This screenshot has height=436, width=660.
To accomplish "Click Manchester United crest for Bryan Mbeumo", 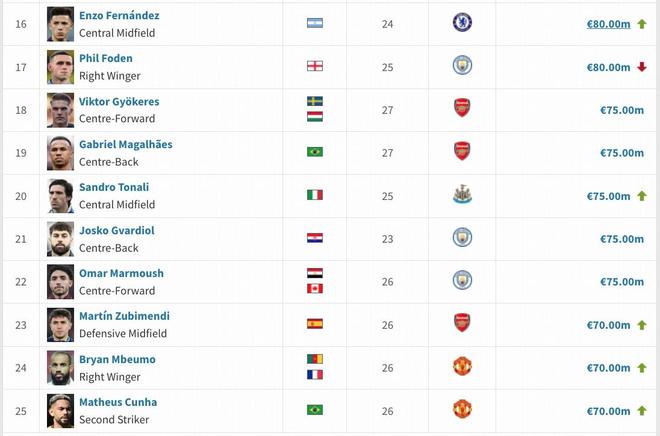I will coord(462,367).
